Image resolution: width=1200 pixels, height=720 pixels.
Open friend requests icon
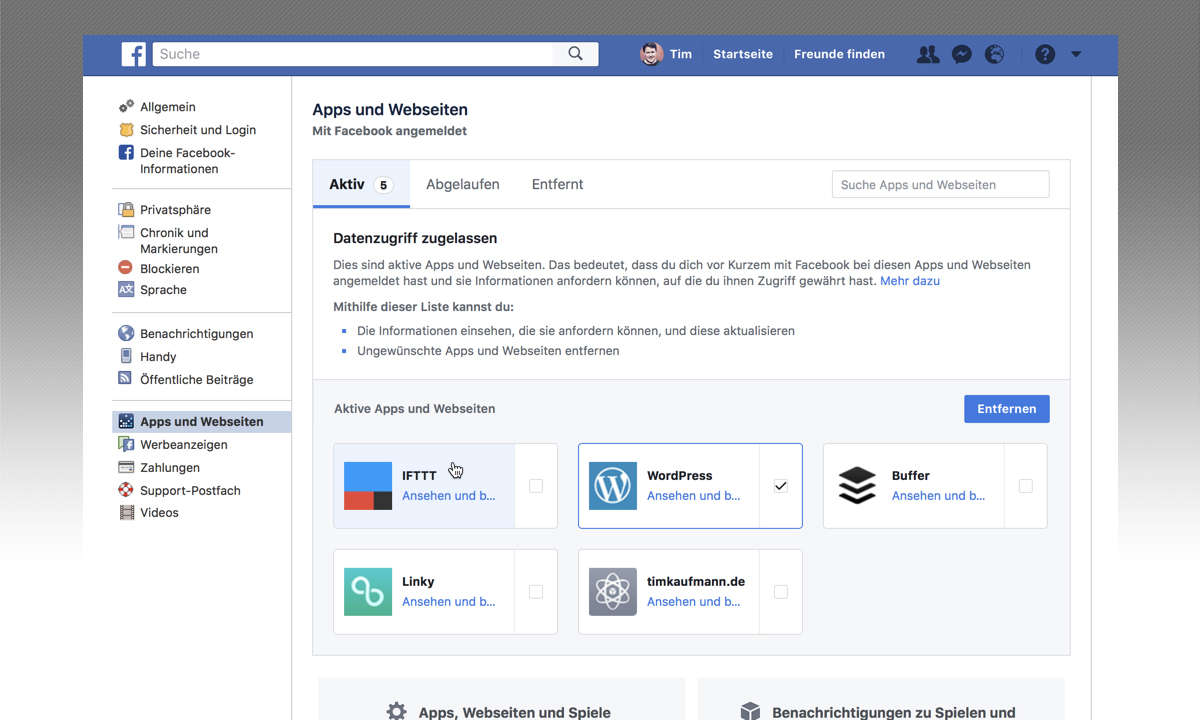point(928,54)
